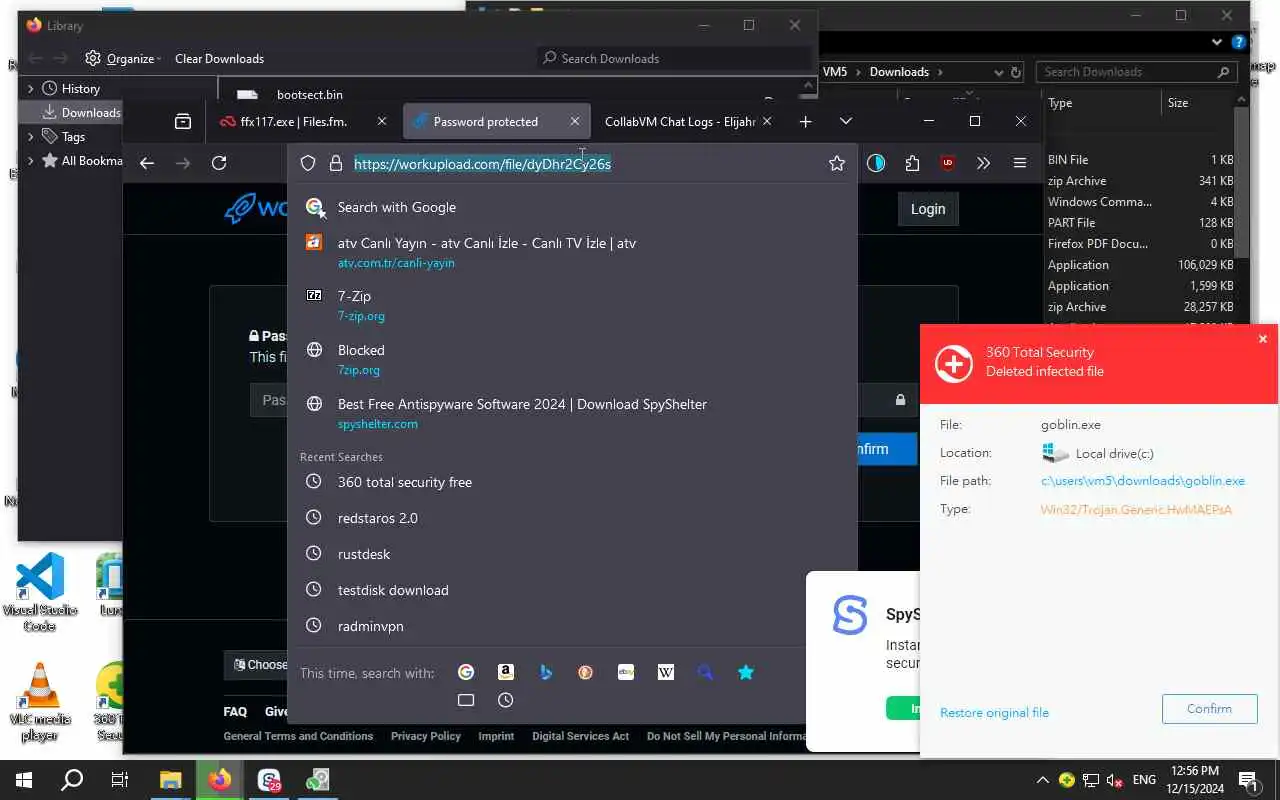
Task: Pick the atv Canlı Yayın suggestion
Action: click(x=572, y=252)
